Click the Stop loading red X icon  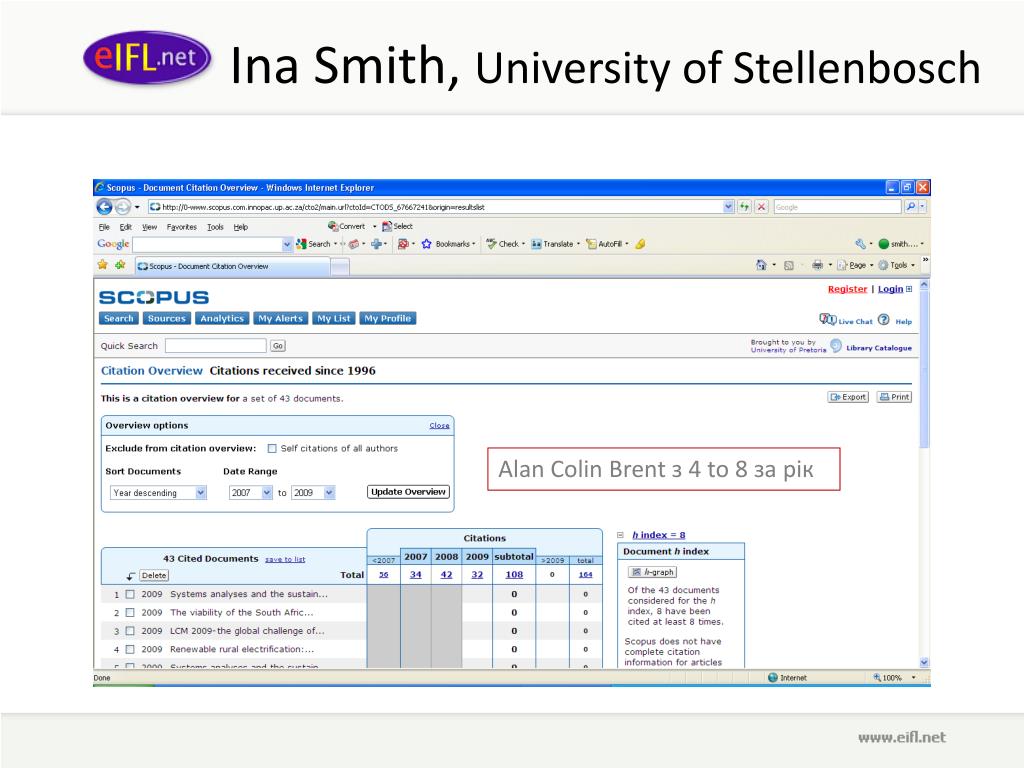click(x=761, y=207)
